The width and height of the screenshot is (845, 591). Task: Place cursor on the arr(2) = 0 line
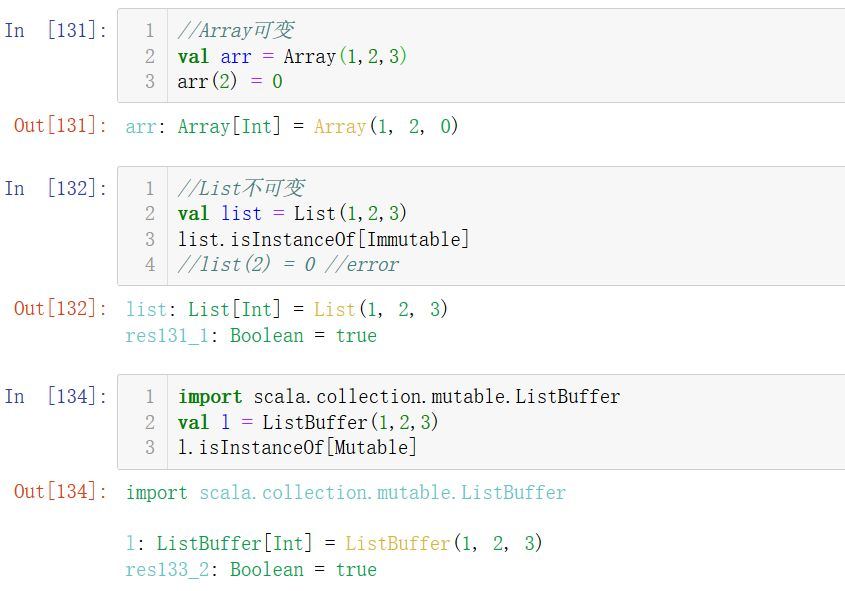pos(229,82)
